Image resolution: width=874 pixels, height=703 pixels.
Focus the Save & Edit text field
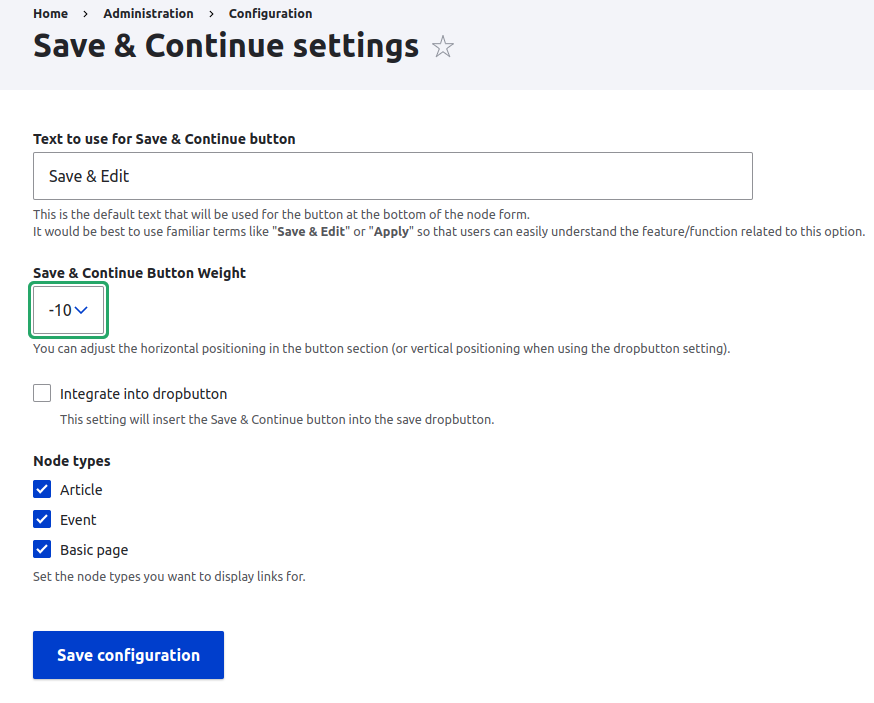(392, 176)
